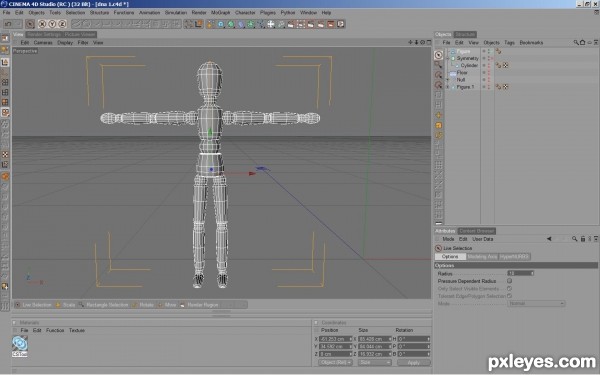Click the Live Selection shortcut button below viewport
The height and width of the screenshot is (375, 600).
pos(33,305)
